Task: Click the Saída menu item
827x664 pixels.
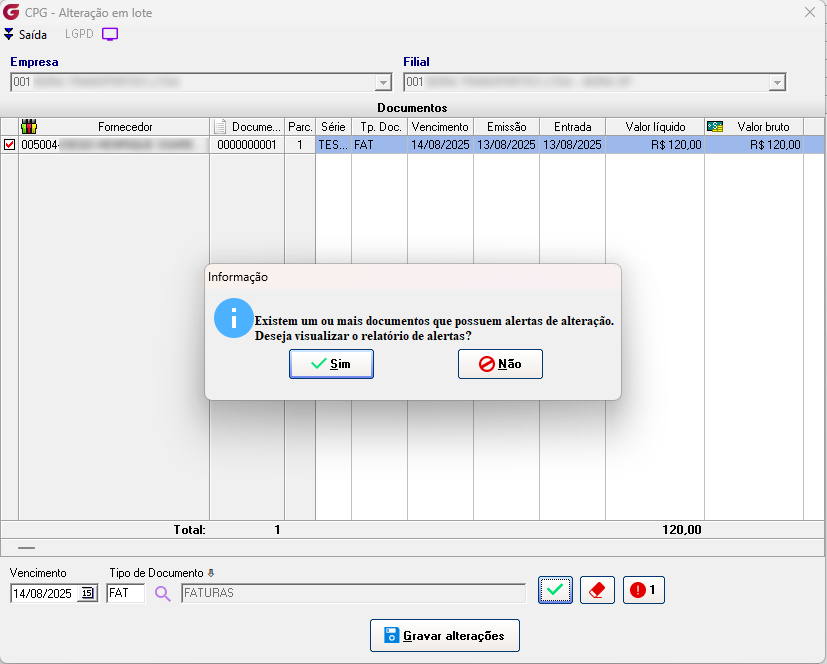Action: [x=25, y=34]
